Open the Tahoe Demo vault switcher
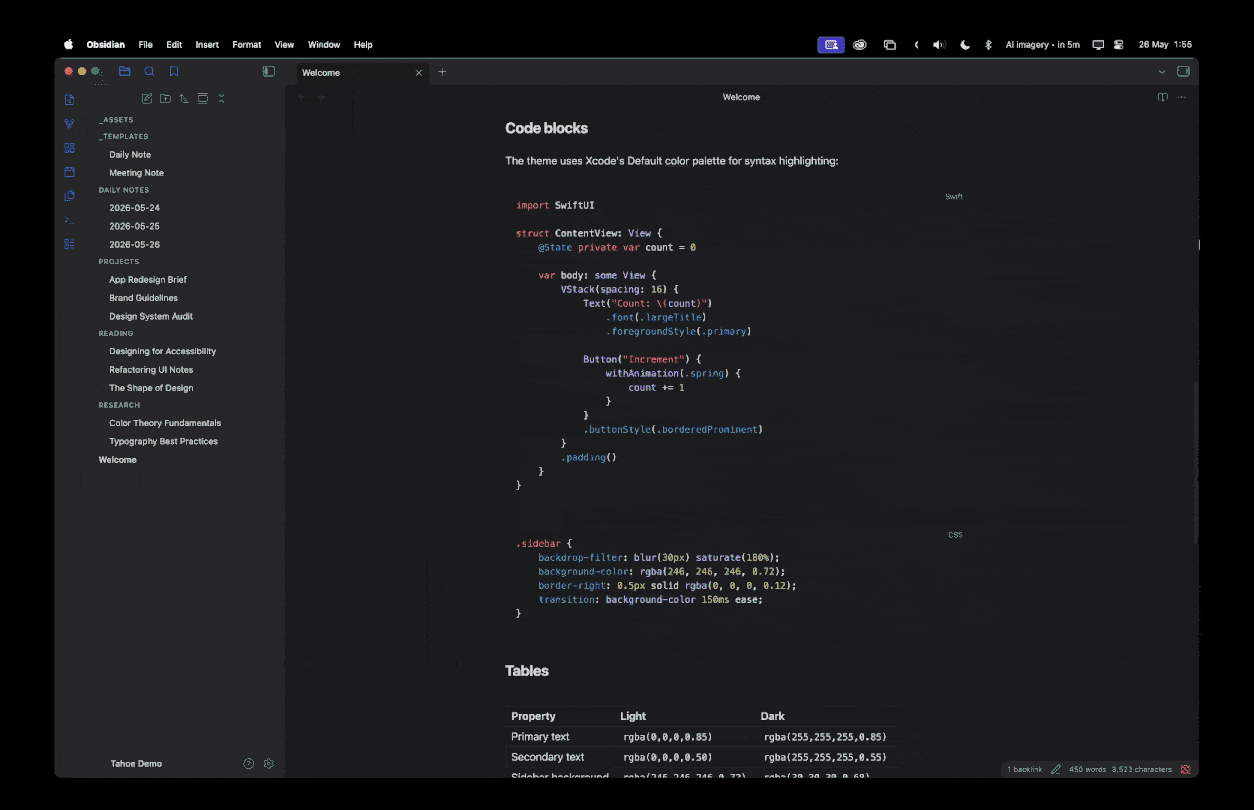The width and height of the screenshot is (1254, 810). coord(136,764)
